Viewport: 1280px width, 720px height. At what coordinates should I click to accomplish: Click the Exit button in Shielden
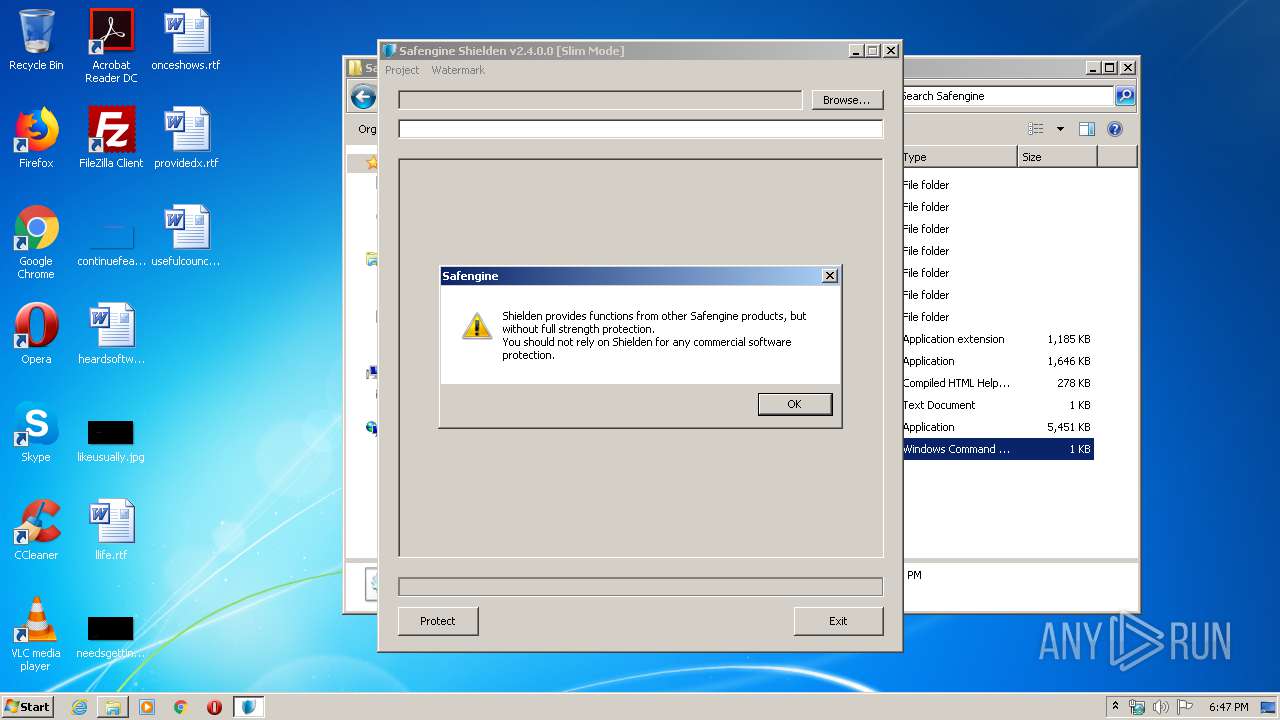point(838,621)
